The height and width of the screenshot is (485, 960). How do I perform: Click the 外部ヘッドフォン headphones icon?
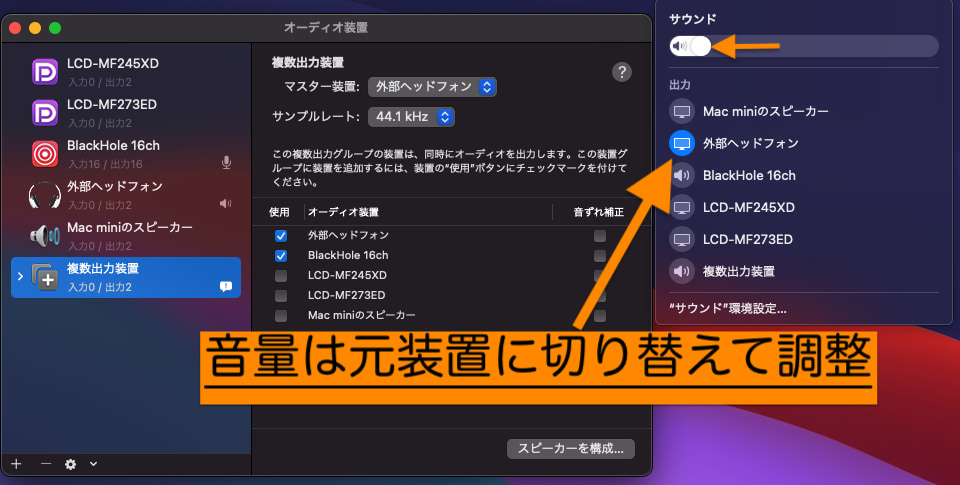(x=45, y=195)
